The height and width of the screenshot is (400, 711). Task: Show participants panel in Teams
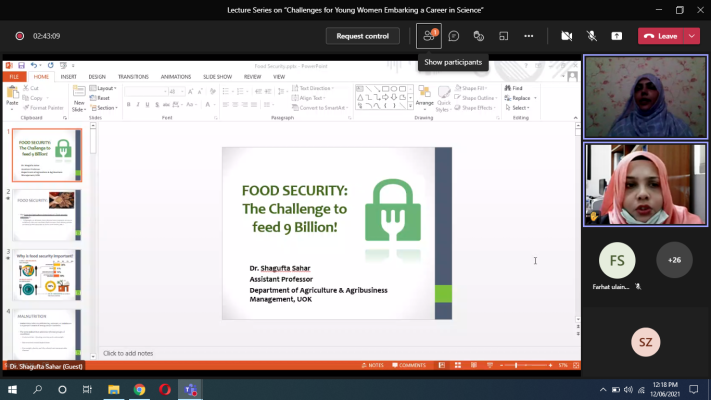point(429,36)
